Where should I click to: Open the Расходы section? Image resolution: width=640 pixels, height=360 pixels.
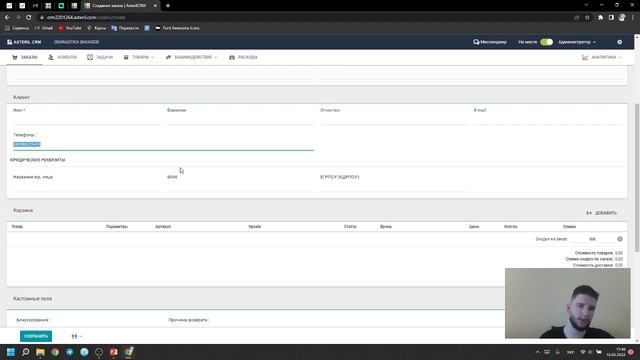[243, 57]
